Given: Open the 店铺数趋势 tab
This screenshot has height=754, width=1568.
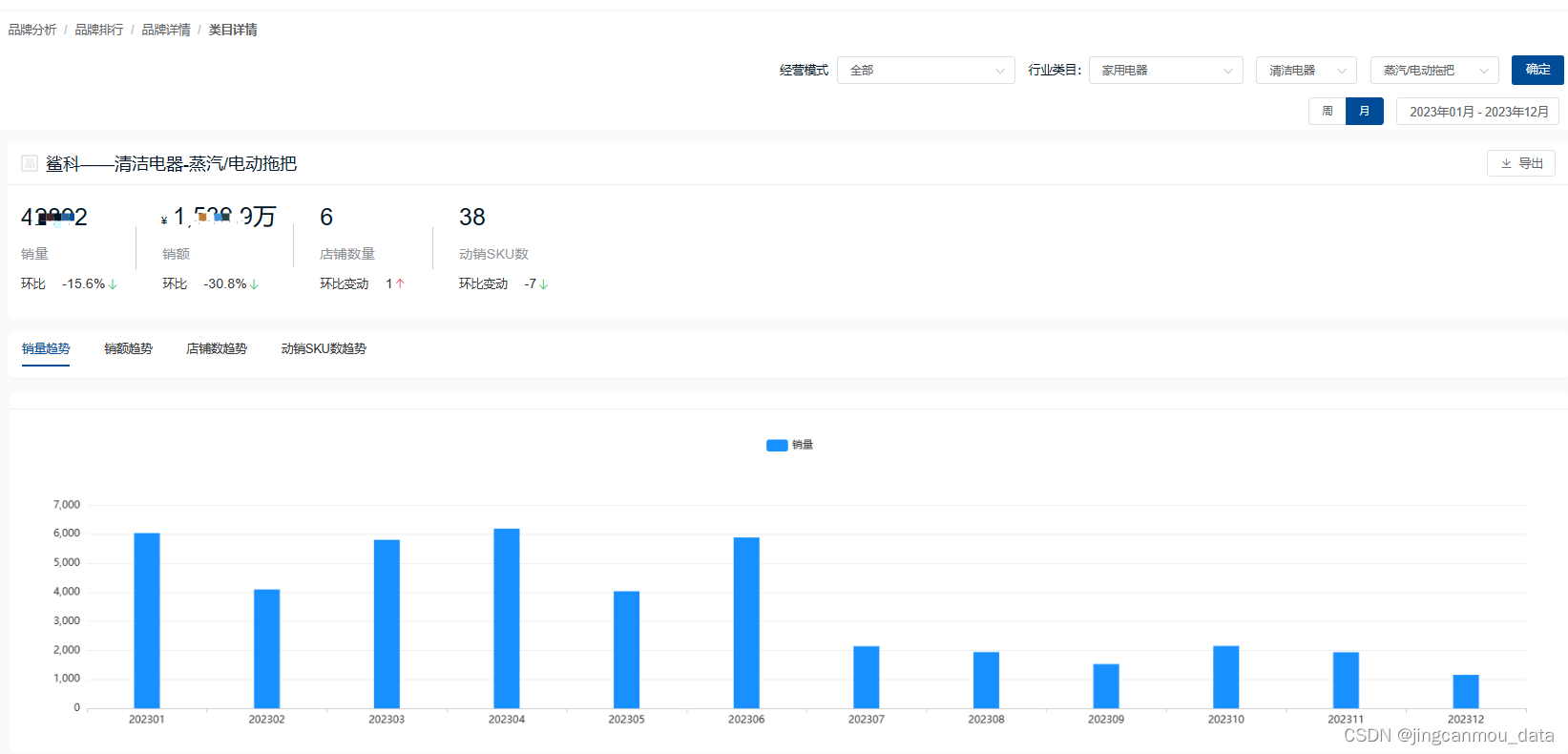Looking at the screenshot, I should coord(217,348).
